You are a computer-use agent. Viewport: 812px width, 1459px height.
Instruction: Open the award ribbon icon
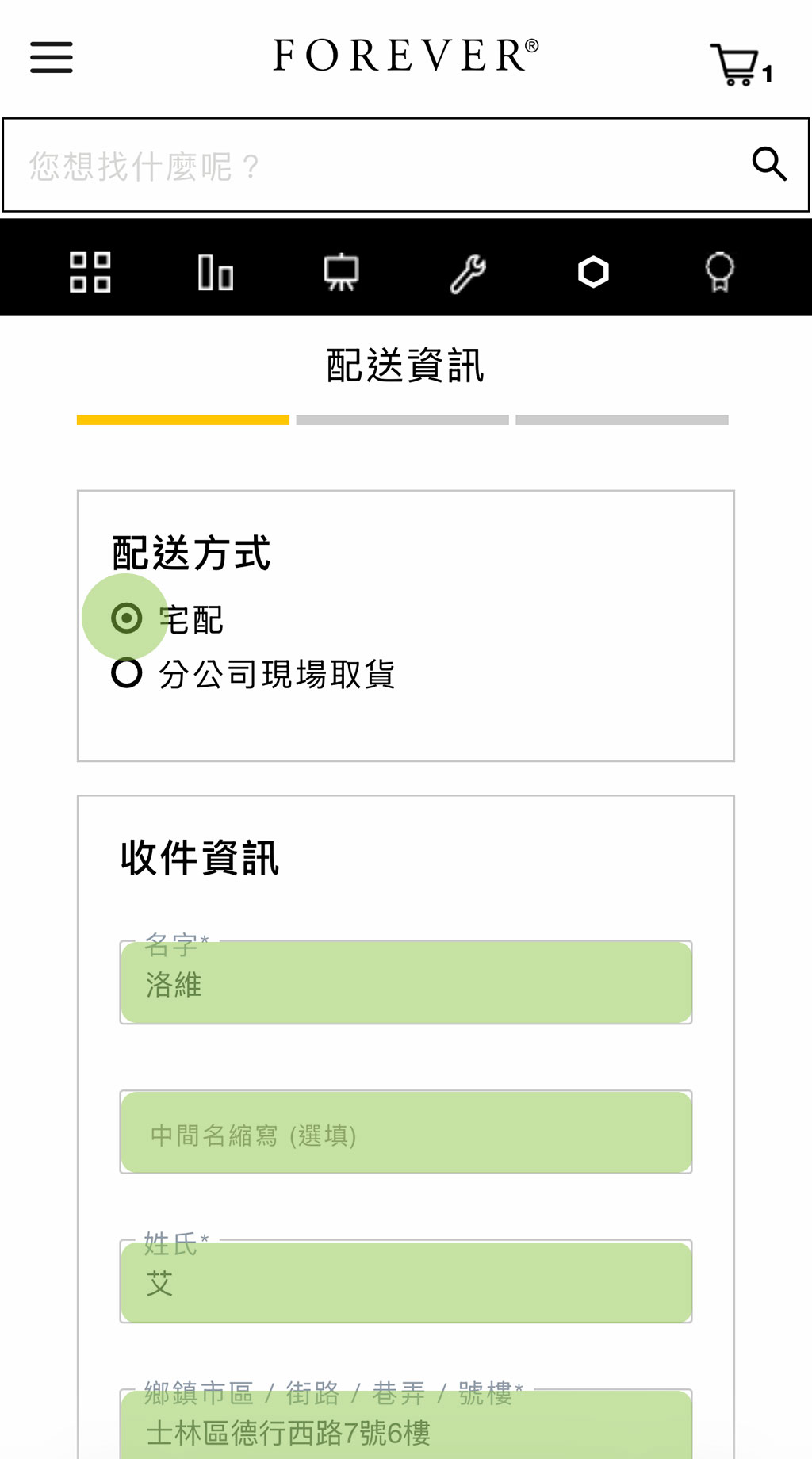(x=719, y=272)
